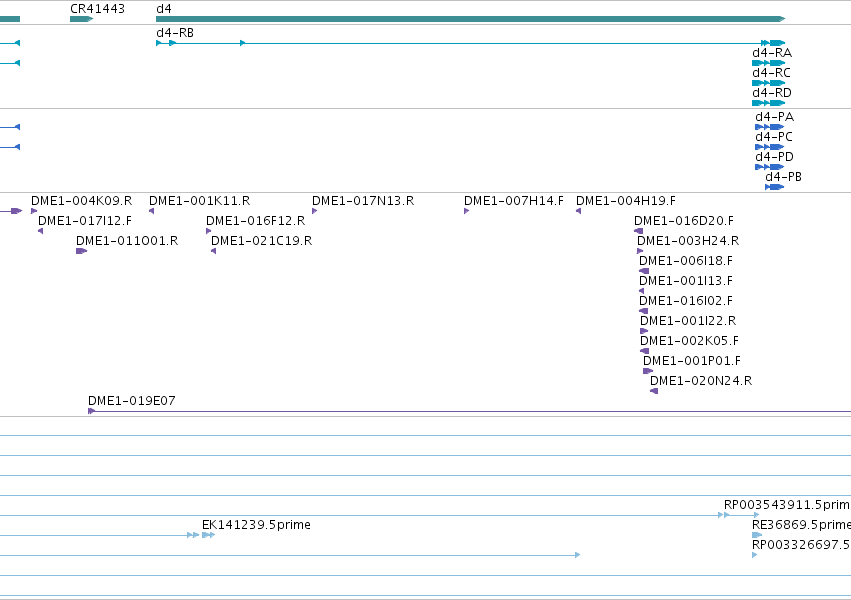Select clone end DME1-001K11.R

tap(151, 211)
